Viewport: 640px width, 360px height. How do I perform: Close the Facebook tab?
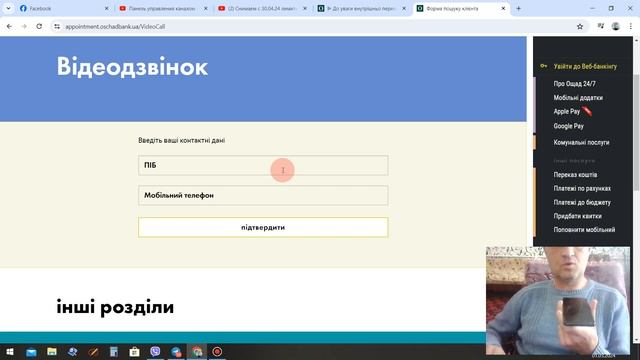107,8
